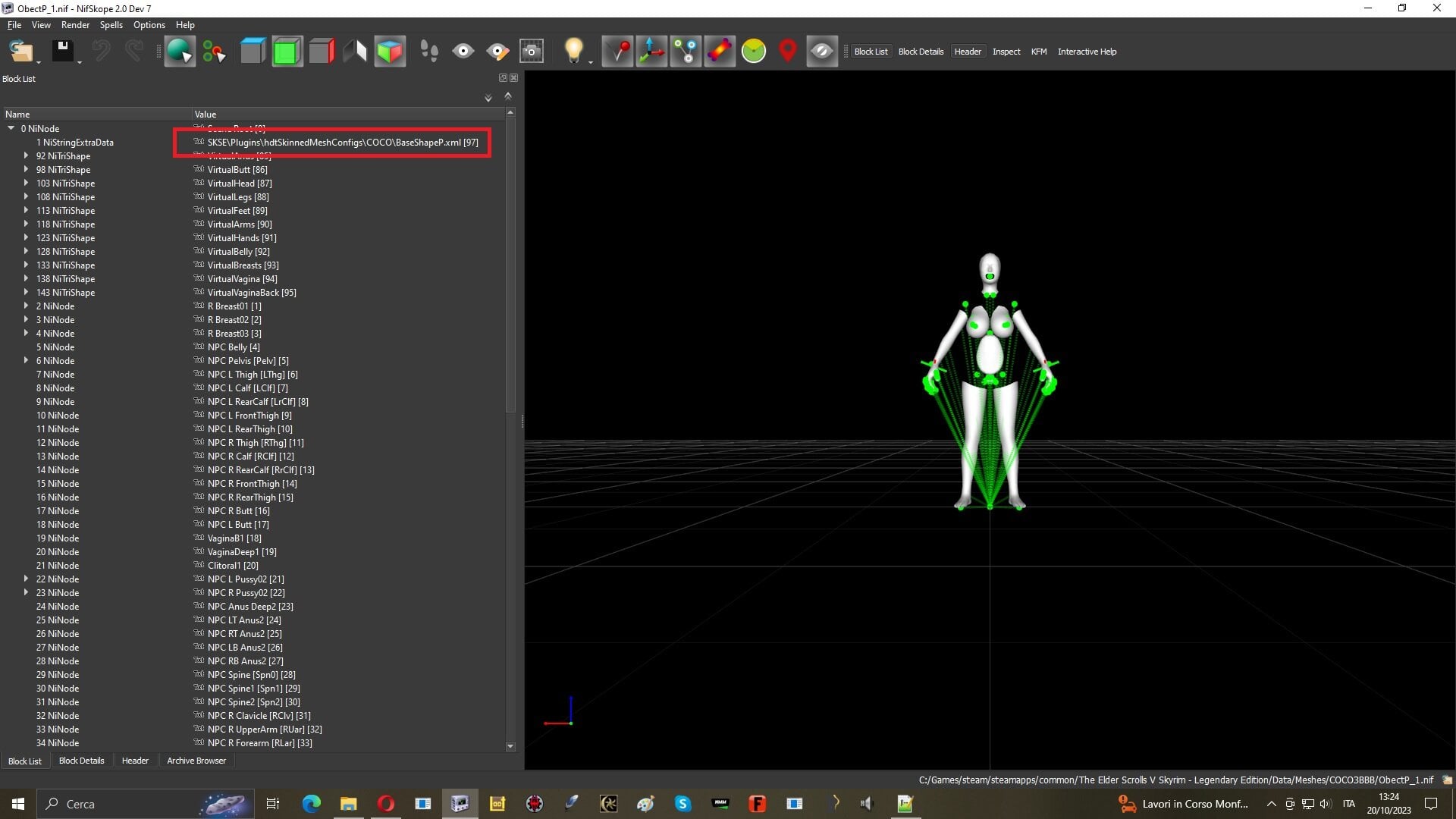1456x819 pixels.
Task: Click the Value column header
Action: click(347, 115)
